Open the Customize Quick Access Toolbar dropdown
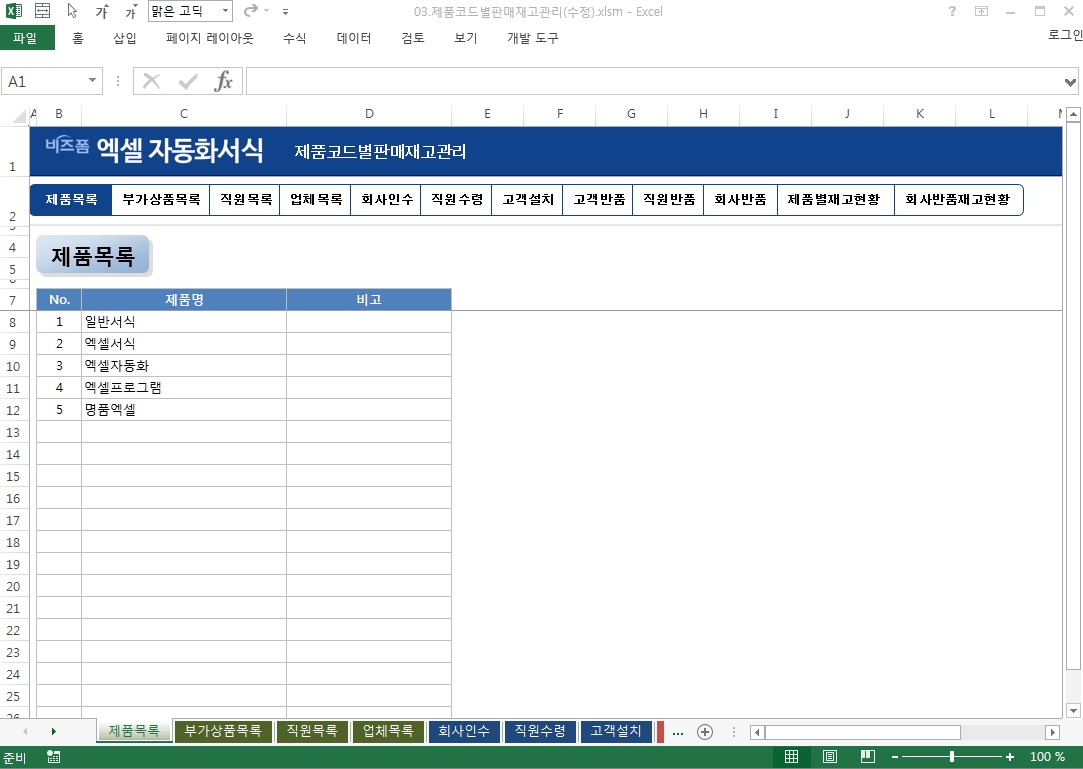This screenshot has width=1083, height=769. [x=285, y=12]
